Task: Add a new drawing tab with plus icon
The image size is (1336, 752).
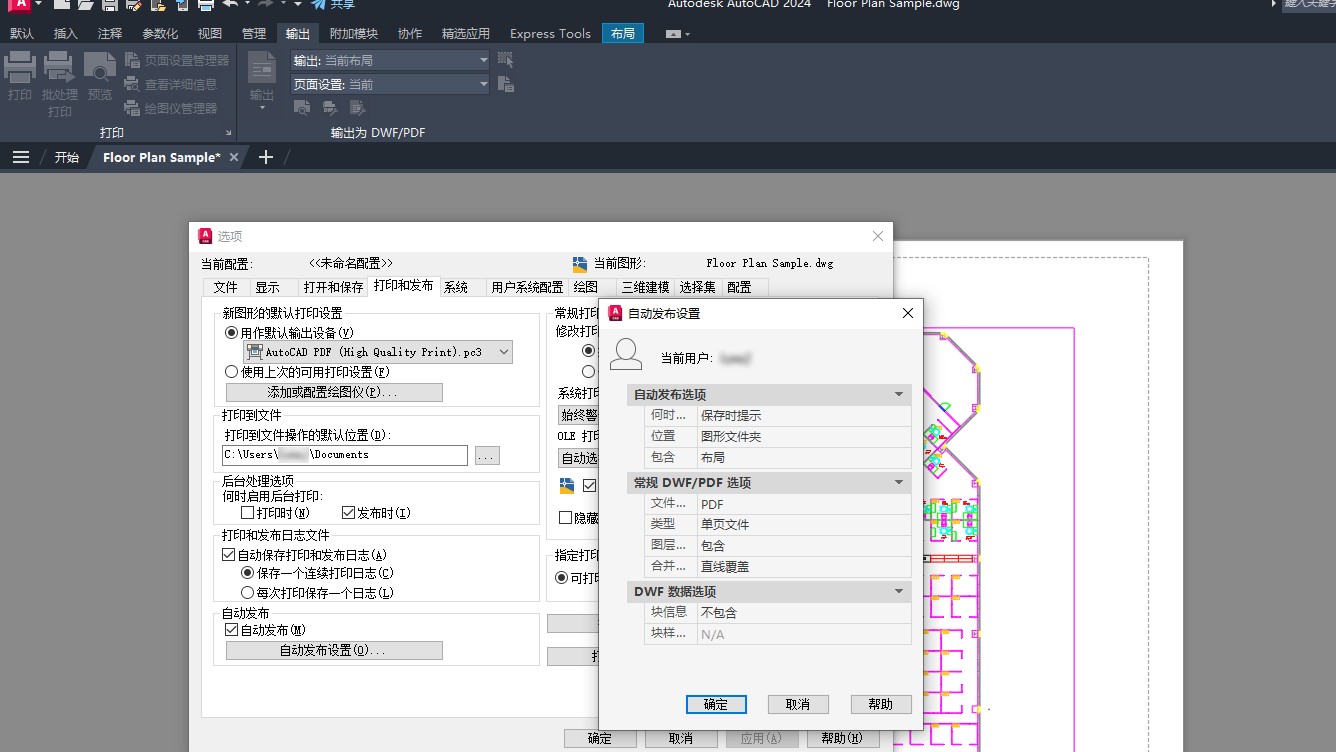Action: [x=265, y=157]
